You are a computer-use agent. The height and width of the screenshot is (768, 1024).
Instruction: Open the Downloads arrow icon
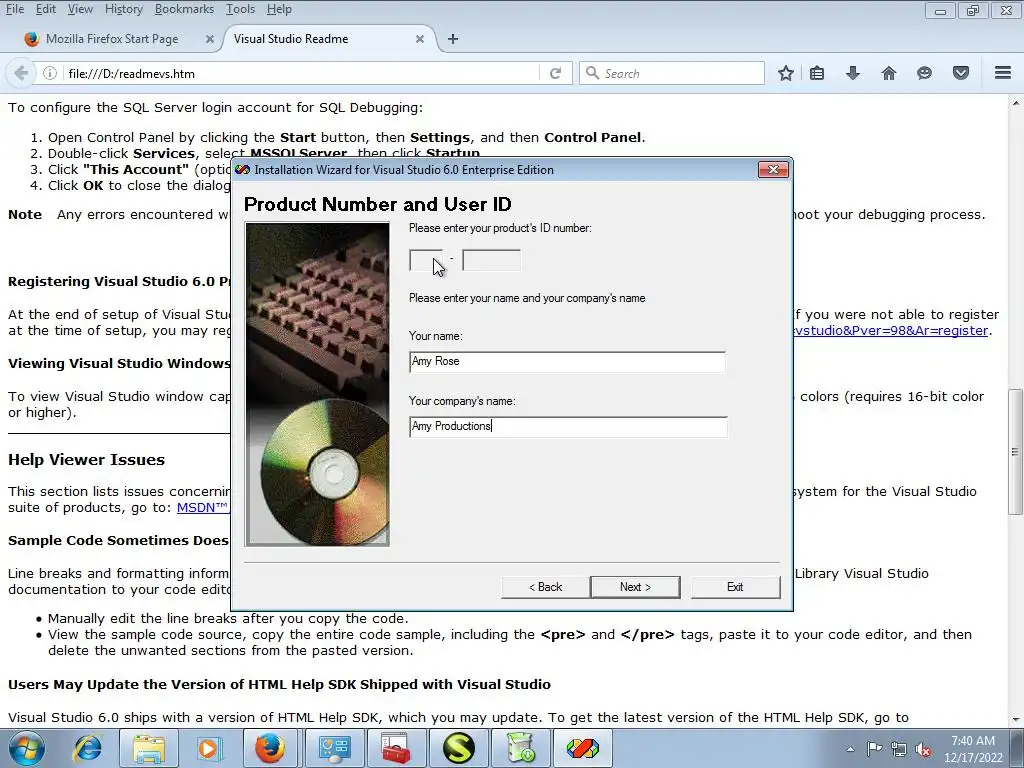[852, 73]
